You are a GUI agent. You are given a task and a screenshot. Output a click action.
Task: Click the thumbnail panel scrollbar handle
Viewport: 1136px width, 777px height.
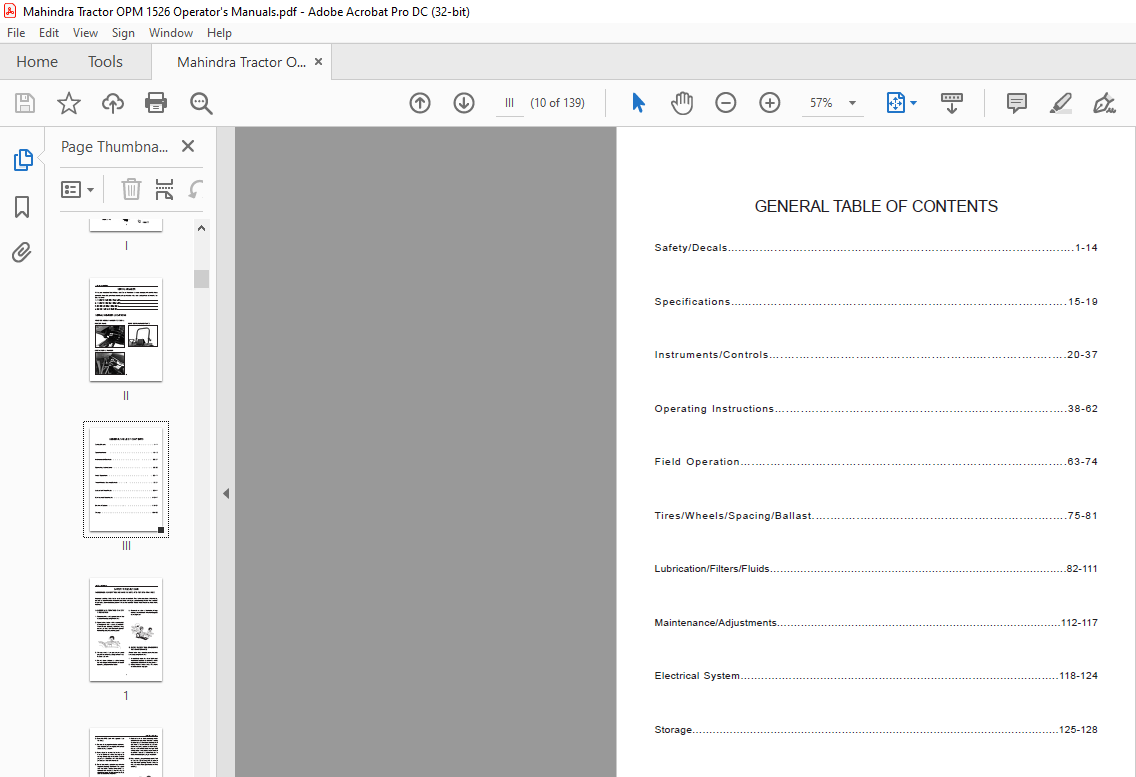201,278
